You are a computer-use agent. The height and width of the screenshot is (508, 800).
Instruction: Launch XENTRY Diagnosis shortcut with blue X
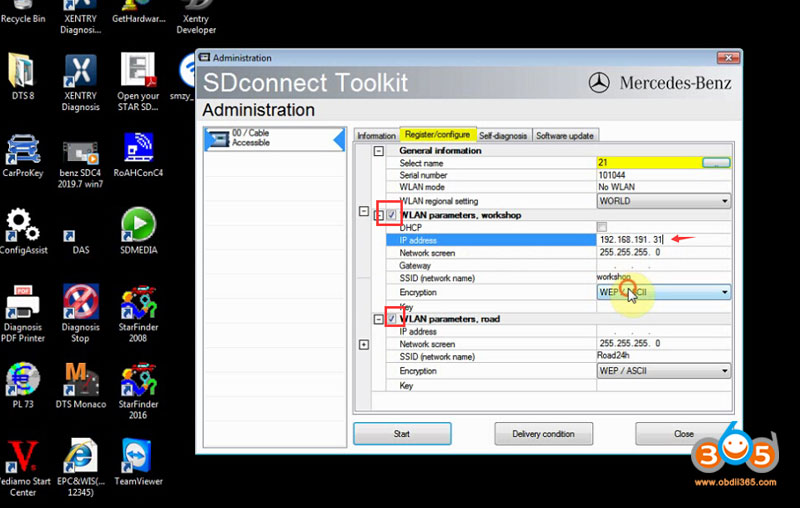pyautogui.click(x=81, y=83)
